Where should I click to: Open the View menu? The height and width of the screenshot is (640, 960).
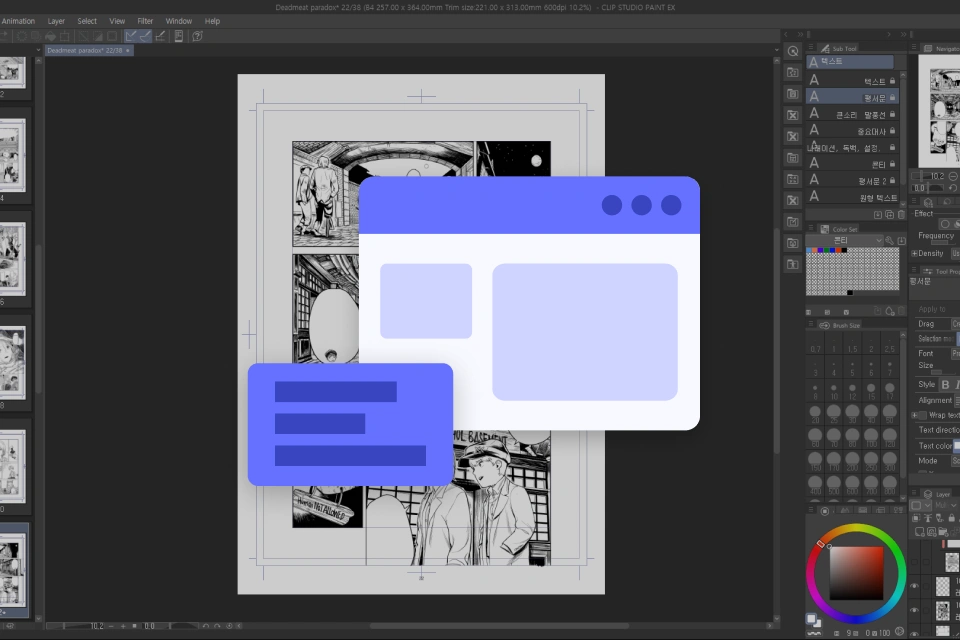(117, 21)
